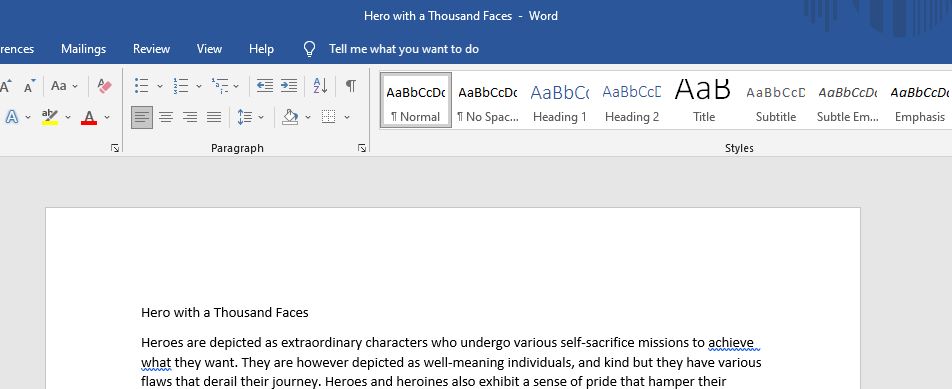
Task: Click the underlined word 'what' in document
Action: 156,363
